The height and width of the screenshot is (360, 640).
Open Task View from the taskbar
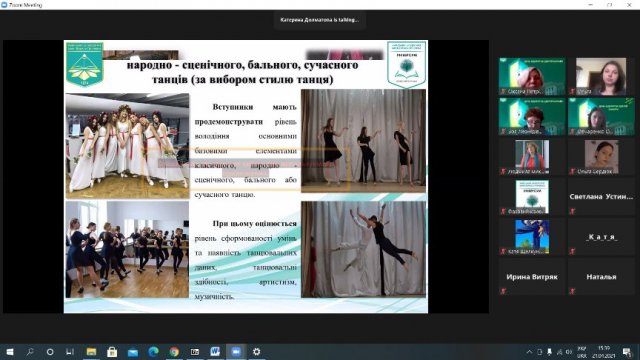(x=70, y=351)
